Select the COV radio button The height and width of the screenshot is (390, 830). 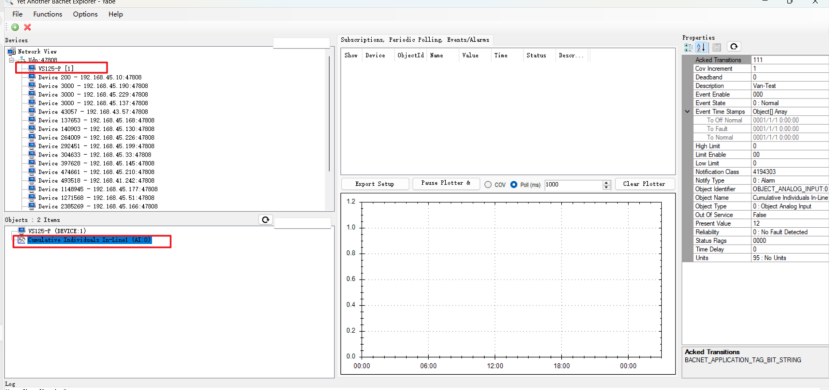488,185
